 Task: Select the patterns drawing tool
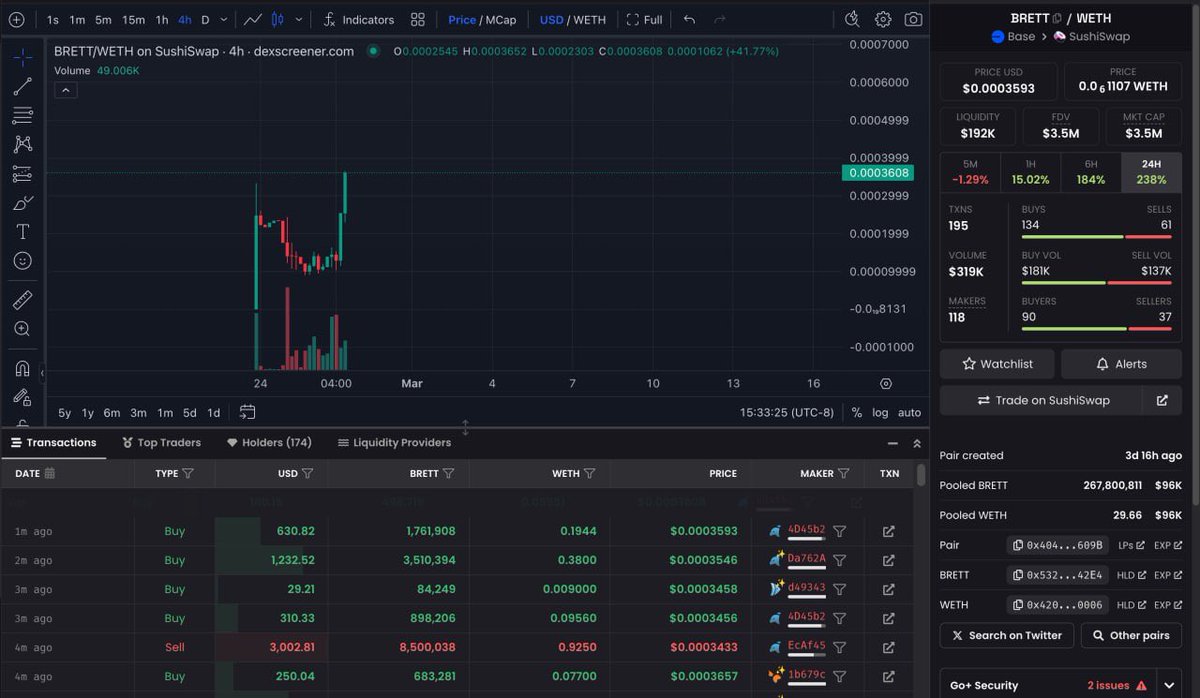coord(22,145)
